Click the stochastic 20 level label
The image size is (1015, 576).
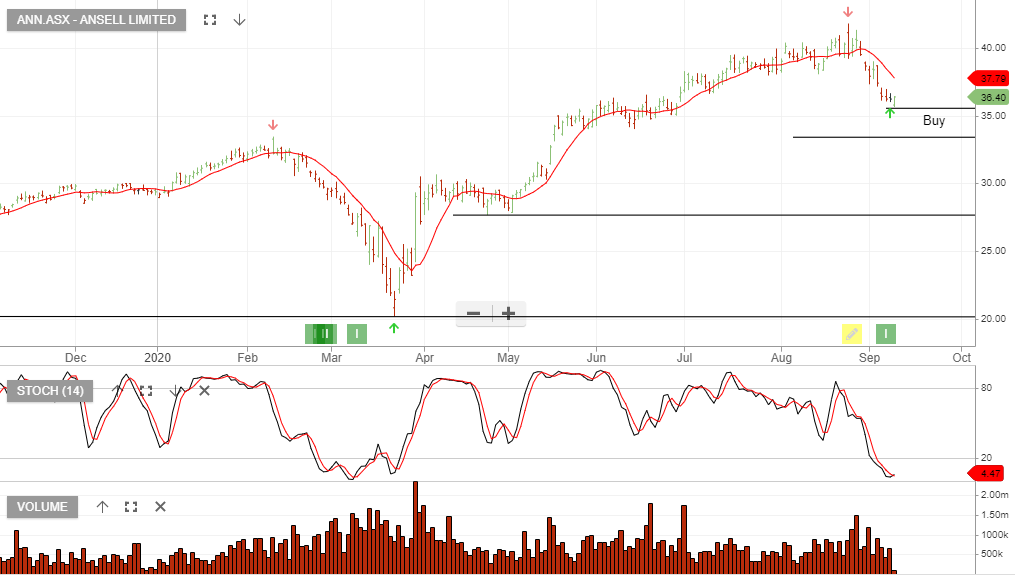986,458
